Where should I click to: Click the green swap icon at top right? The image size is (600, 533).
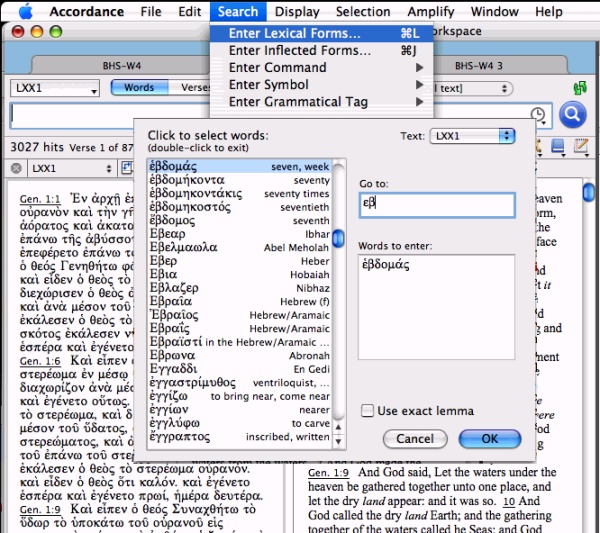580,88
